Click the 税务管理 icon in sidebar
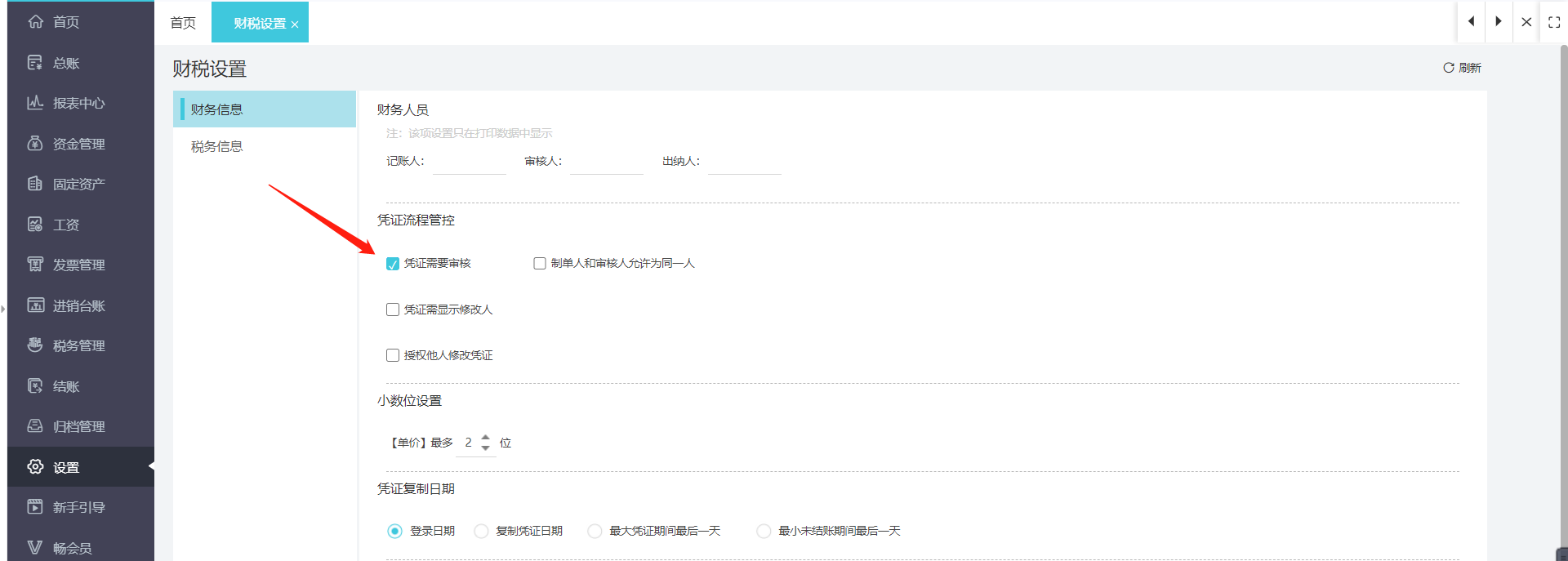The height and width of the screenshot is (561, 1568). pyautogui.click(x=34, y=345)
